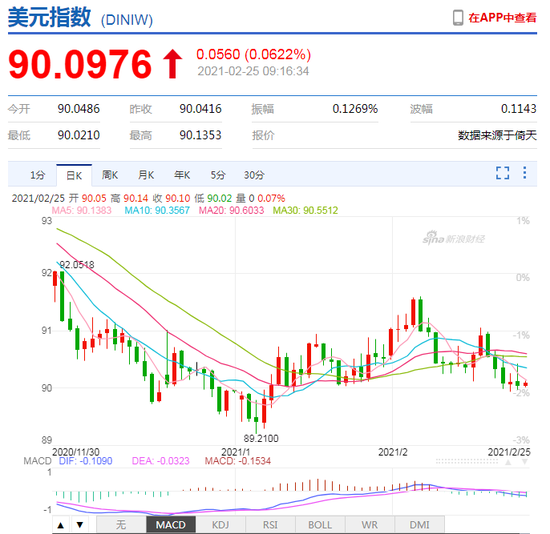Click the 昨收 value 90.0416
The image size is (550, 534).
pyautogui.click(x=201, y=109)
